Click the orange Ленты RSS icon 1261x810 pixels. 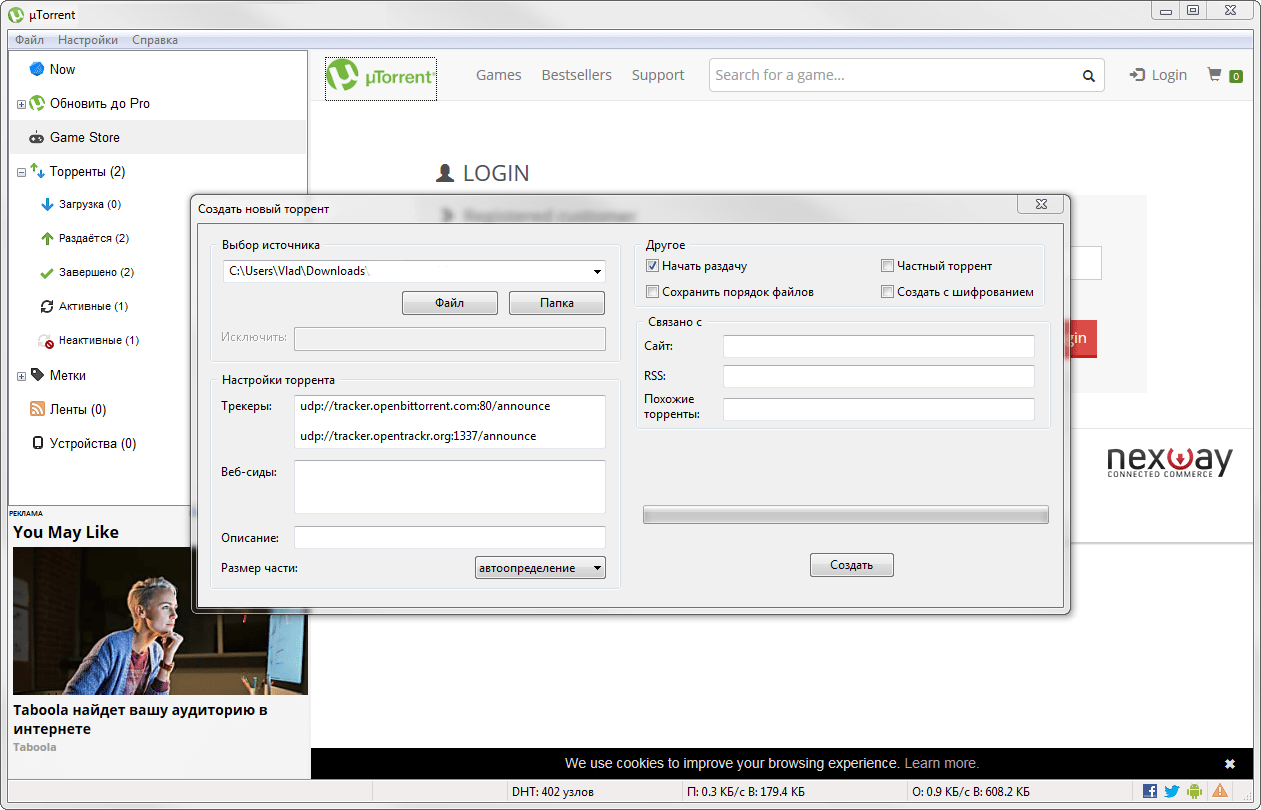click(x=37, y=409)
